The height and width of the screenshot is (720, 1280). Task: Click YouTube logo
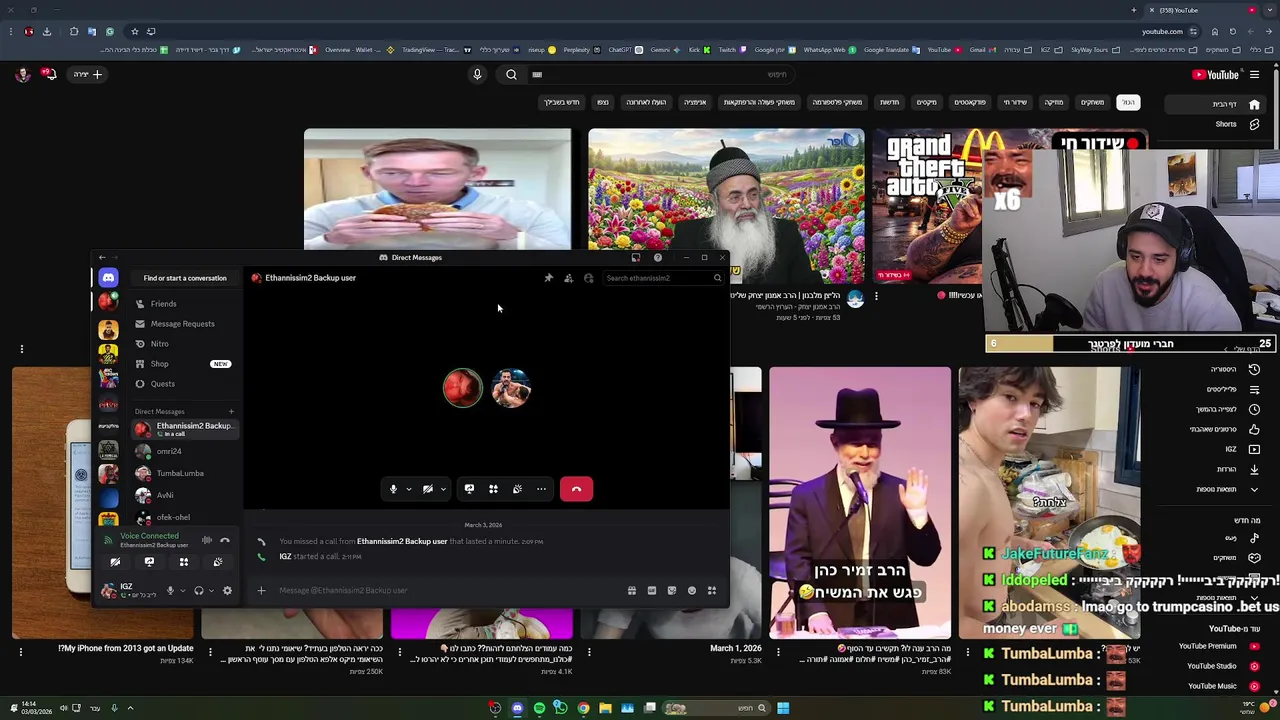click(x=1215, y=74)
